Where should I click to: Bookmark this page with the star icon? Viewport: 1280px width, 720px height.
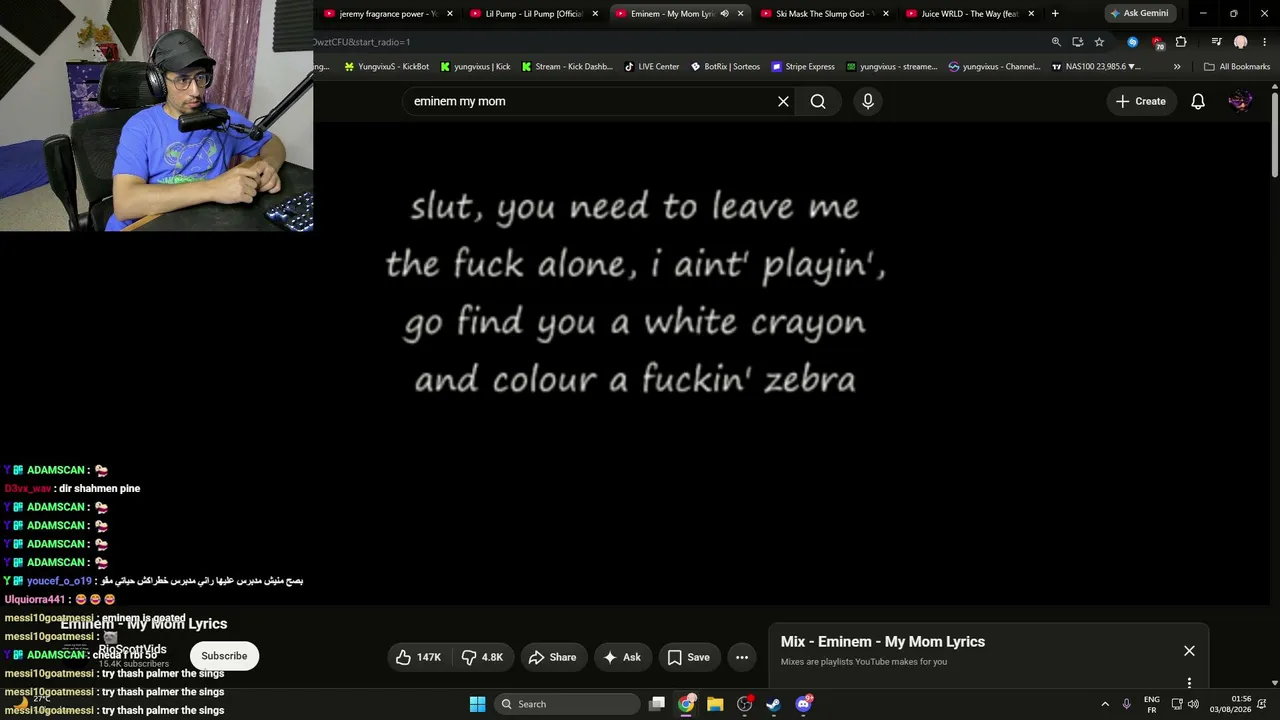(x=1099, y=42)
